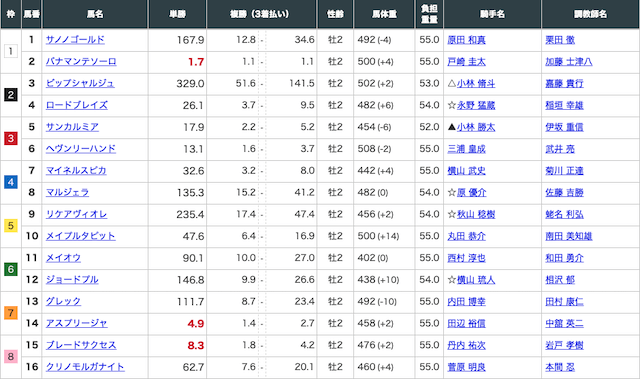The image size is (640, 379).
Task: Open horse link ジョードプル
Action: point(72,279)
